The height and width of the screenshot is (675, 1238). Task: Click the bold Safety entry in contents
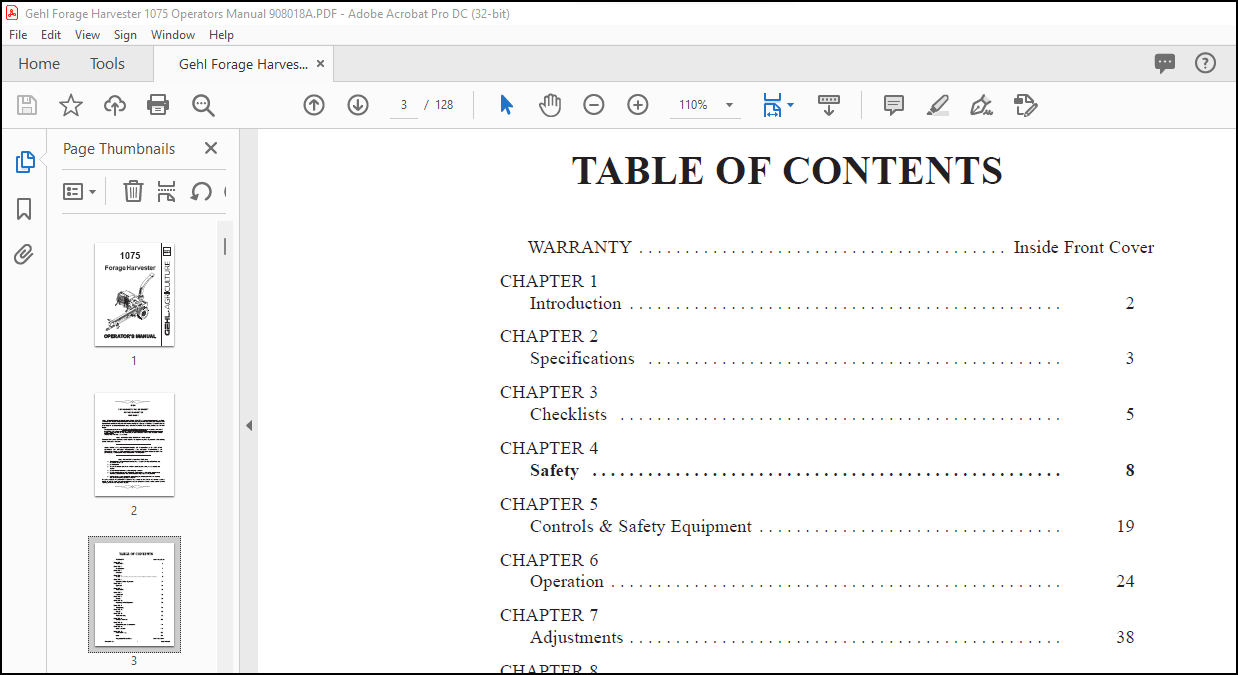tap(554, 470)
